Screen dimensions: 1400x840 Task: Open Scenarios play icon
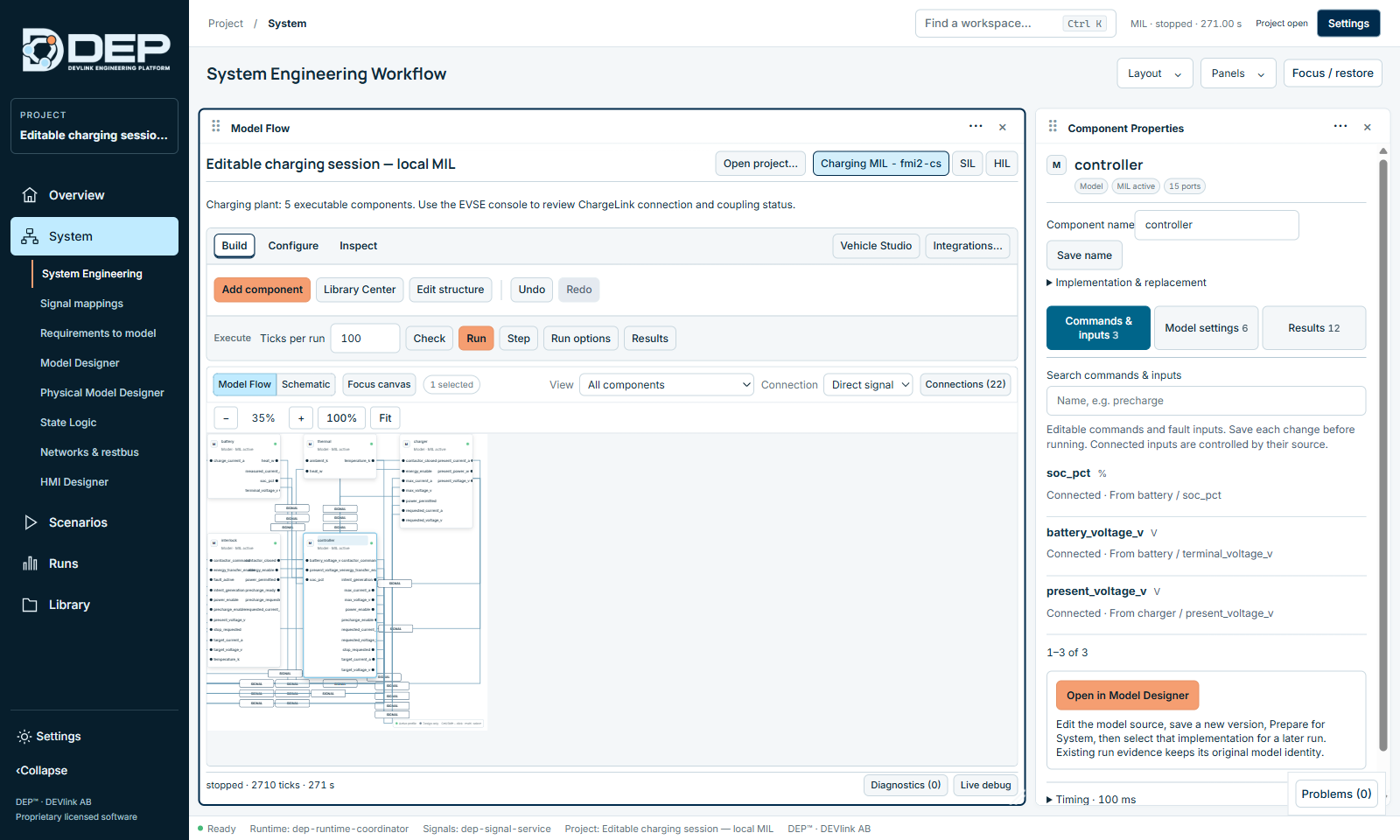[30, 522]
